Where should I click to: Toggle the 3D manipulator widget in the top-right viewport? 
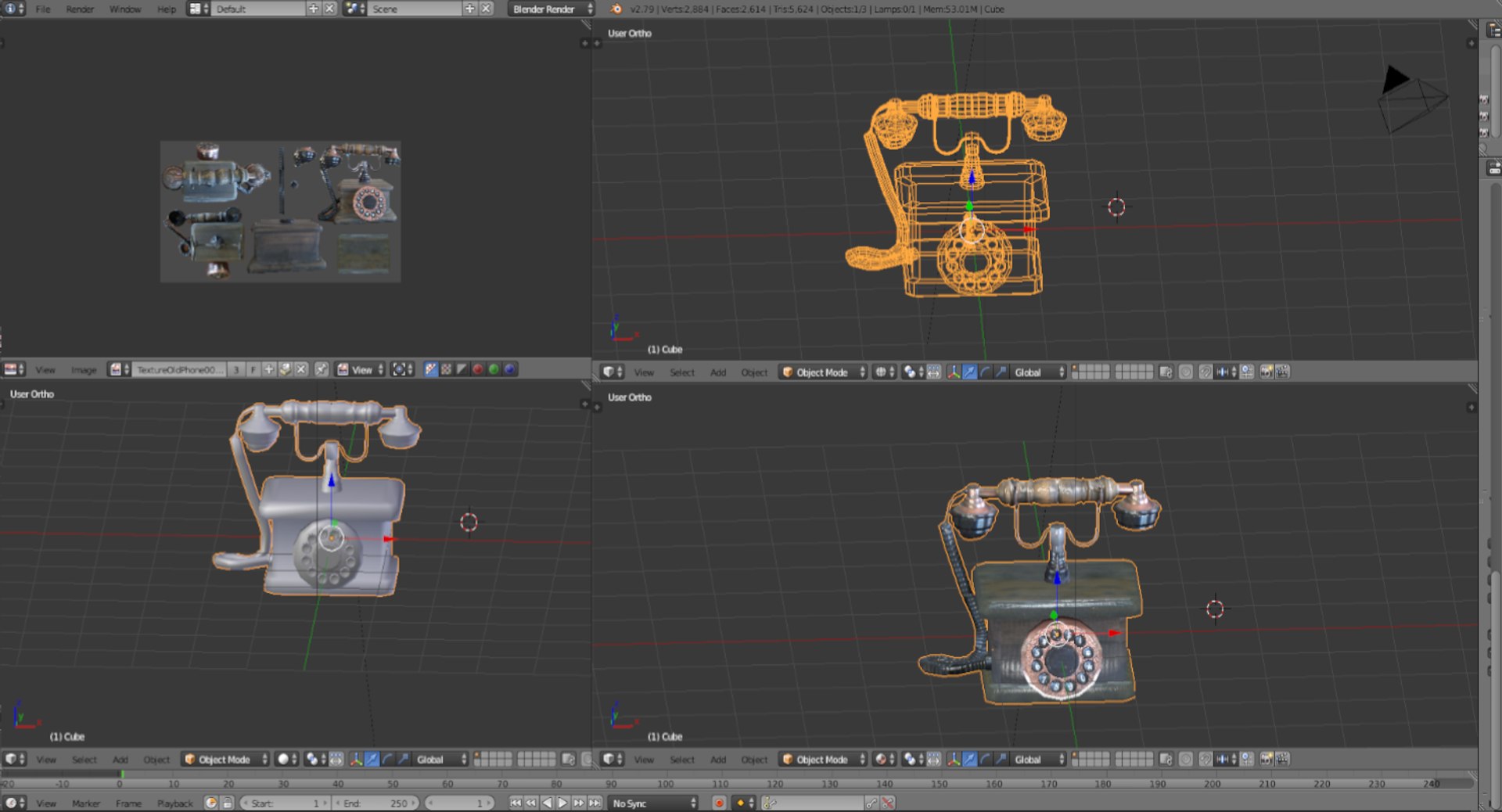pyautogui.click(x=954, y=372)
